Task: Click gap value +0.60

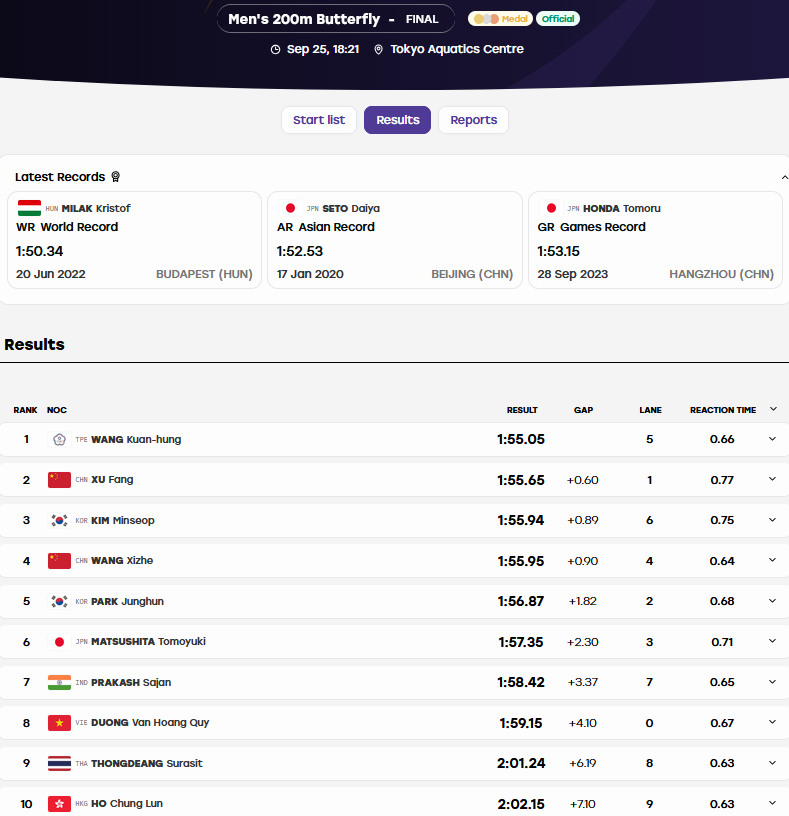Action: click(582, 480)
